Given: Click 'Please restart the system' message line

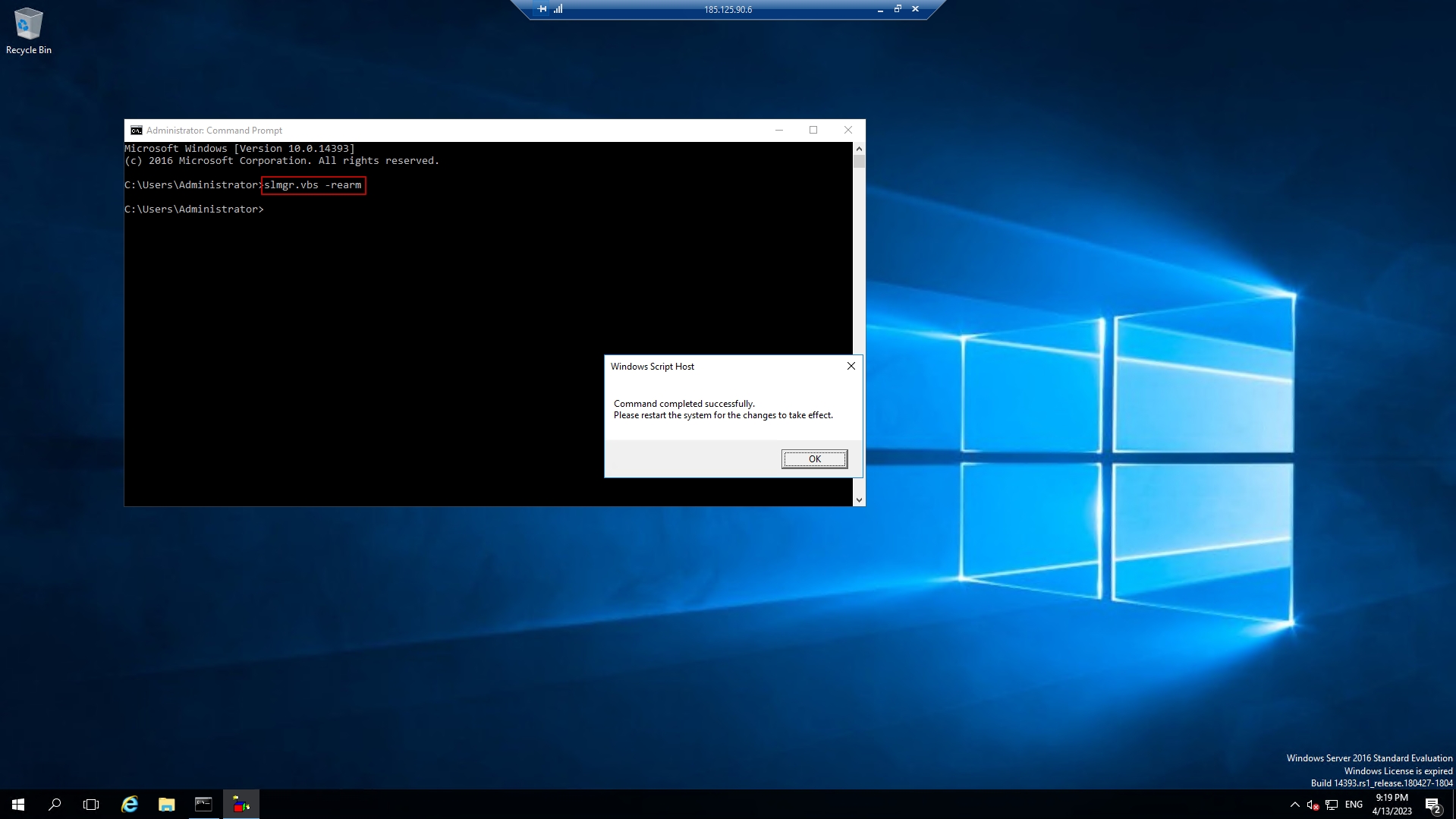Looking at the screenshot, I should click(x=723, y=415).
